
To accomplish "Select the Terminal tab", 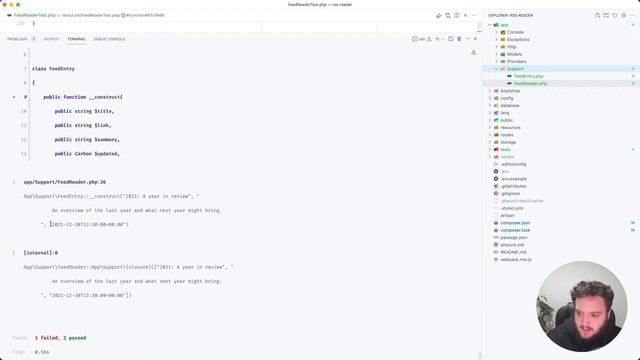I will [76, 39].
